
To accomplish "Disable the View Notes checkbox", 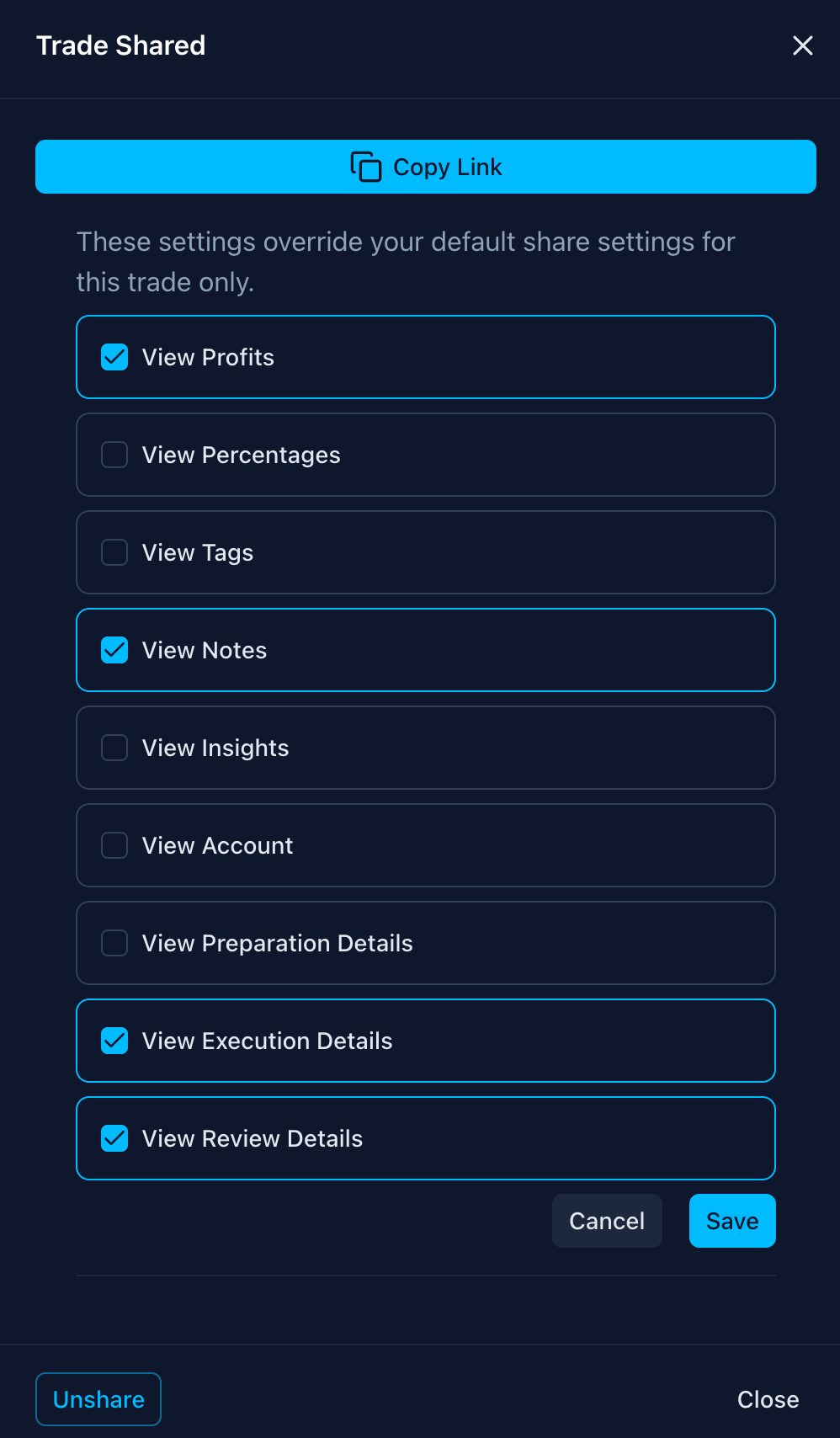I will click(114, 650).
